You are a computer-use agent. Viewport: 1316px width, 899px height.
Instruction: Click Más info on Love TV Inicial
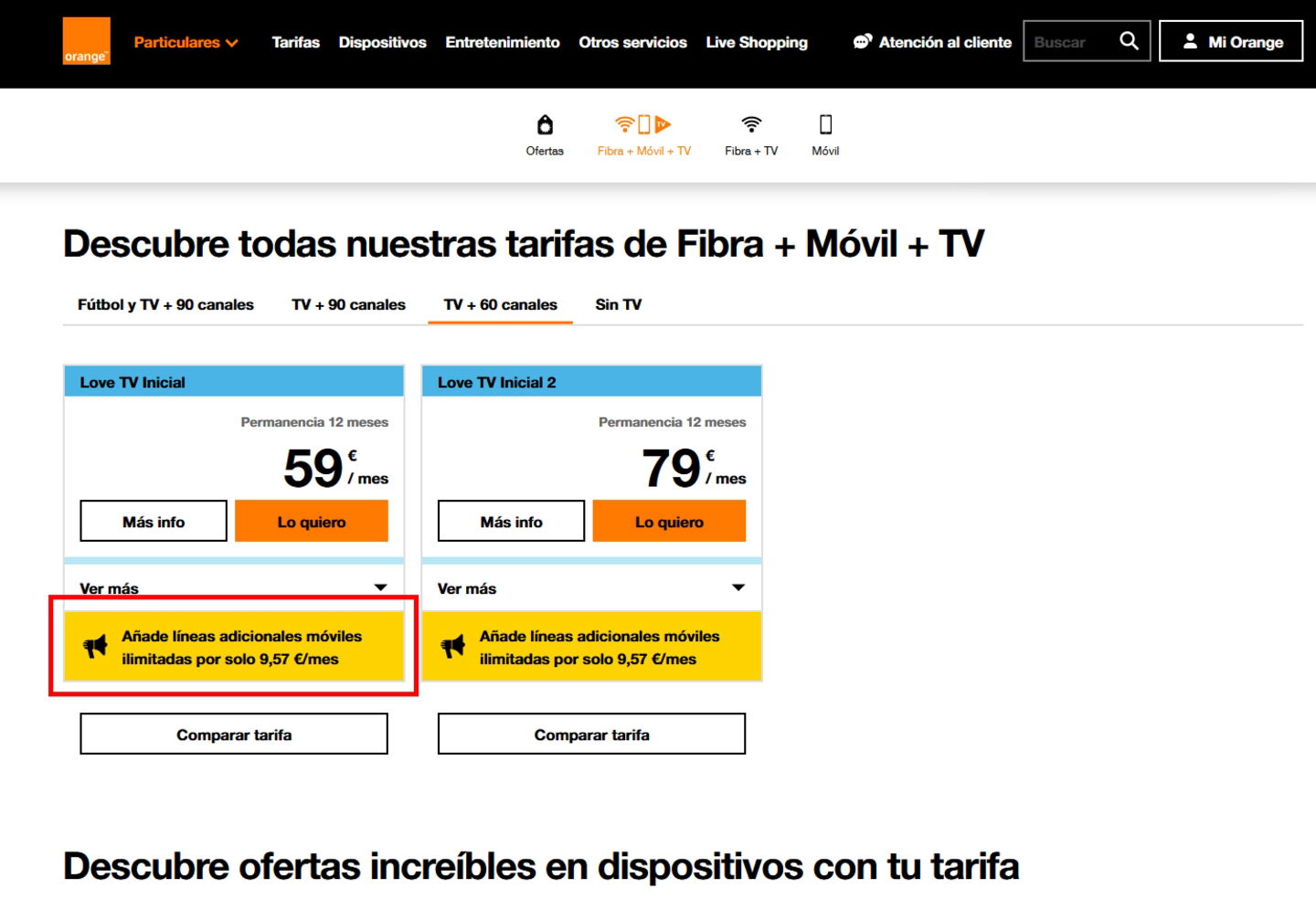[154, 521]
